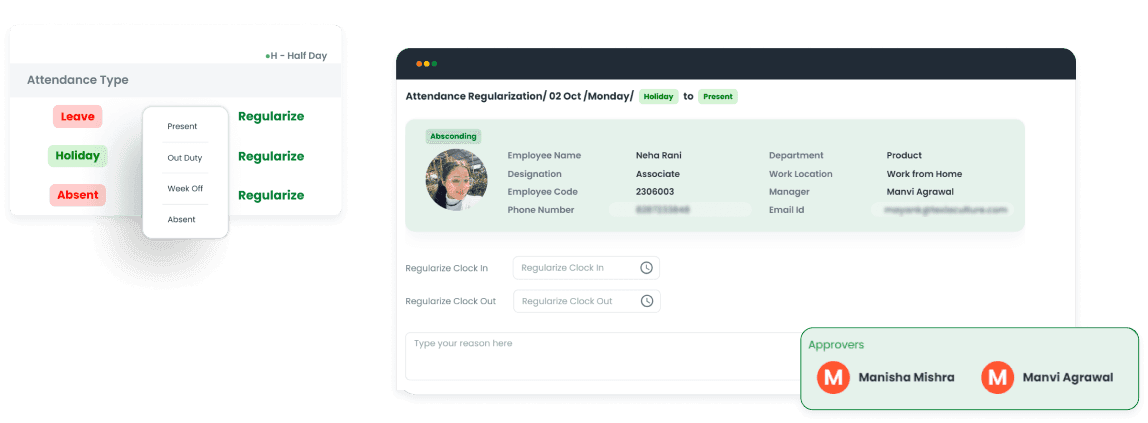Screen dimensions: 1148x423
Task: Click the designation value Associate
Action: pyautogui.click(x=657, y=174)
